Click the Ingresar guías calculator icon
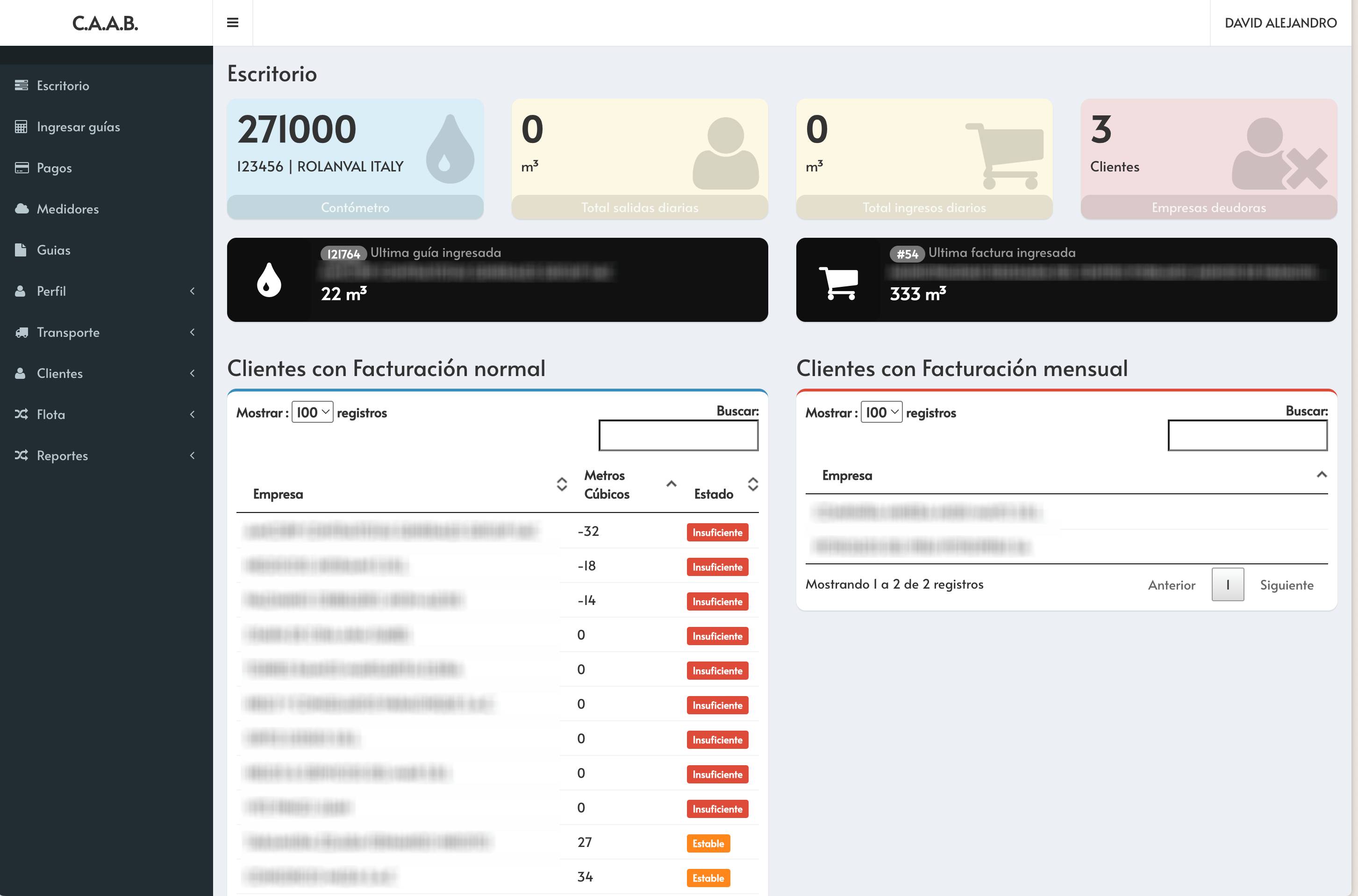Image resolution: width=1358 pixels, height=896 pixels. click(x=21, y=126)
